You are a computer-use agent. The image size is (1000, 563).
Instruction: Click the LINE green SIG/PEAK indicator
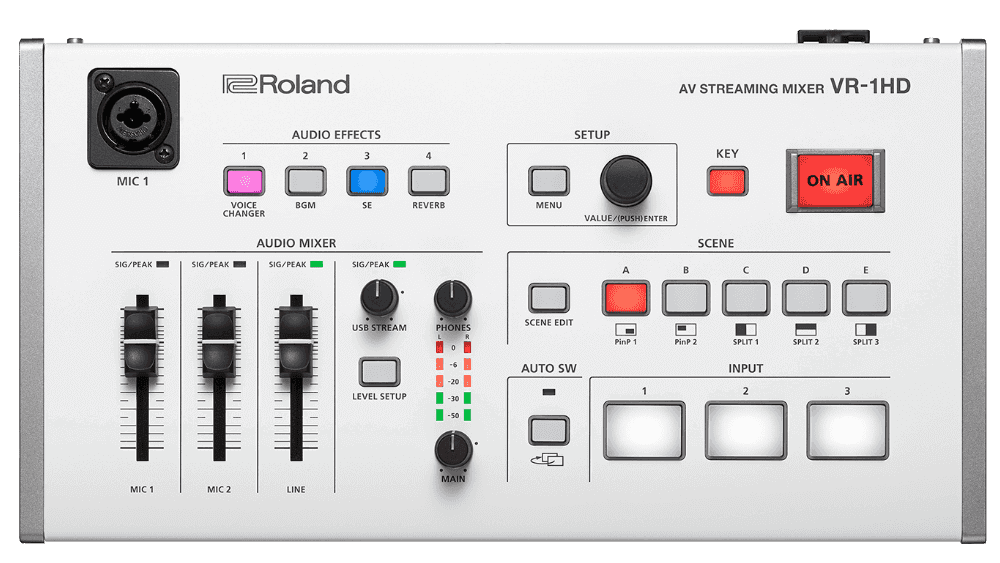316,264
